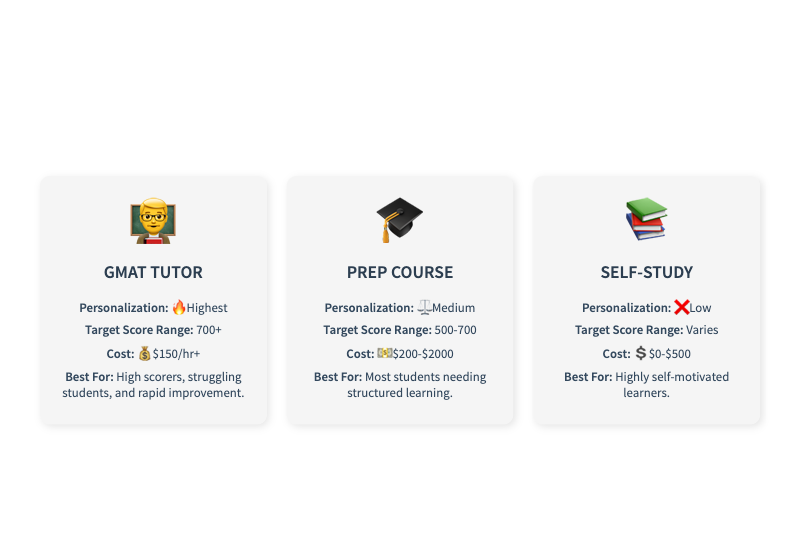Select the GMAT TUTOR heading

click(153, 272)
